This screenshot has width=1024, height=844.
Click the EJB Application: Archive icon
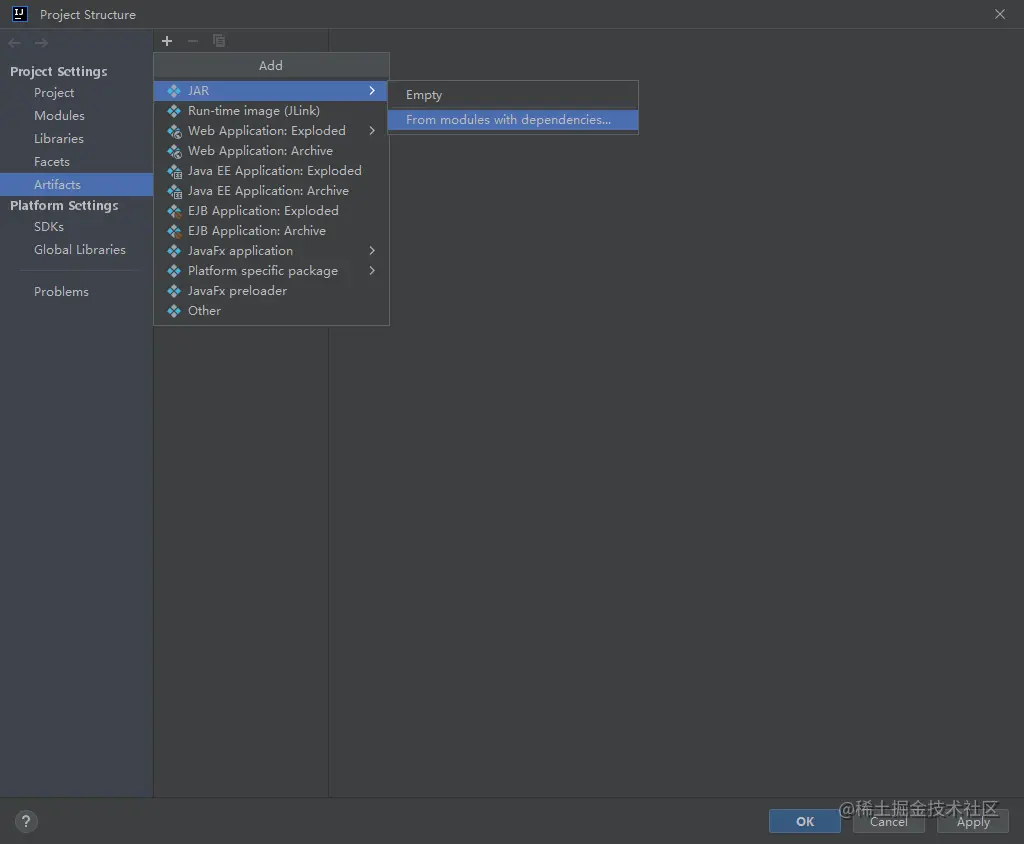click(x=174, y=231)
